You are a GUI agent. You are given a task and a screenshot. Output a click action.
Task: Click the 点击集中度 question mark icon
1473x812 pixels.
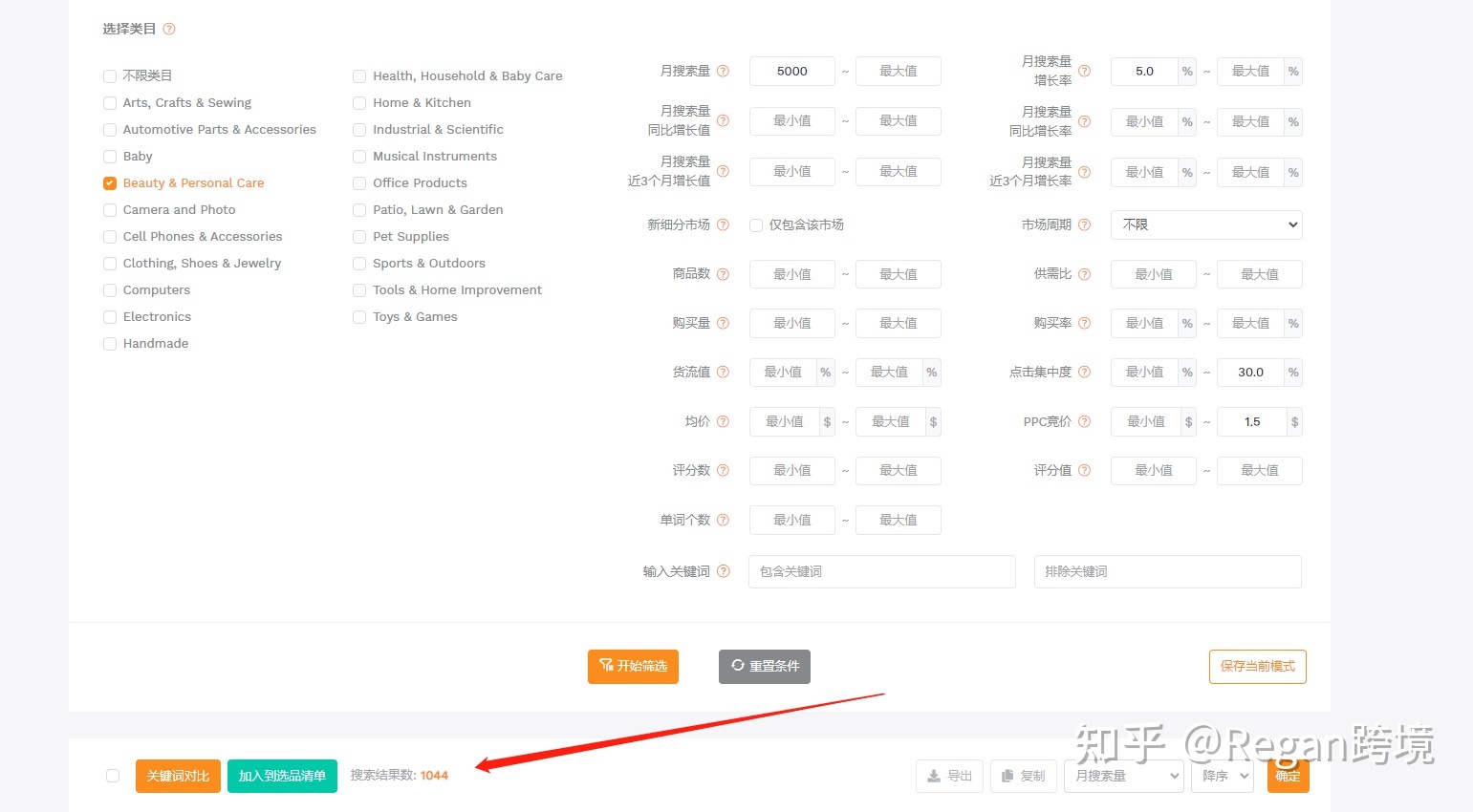coord(1084,372)
